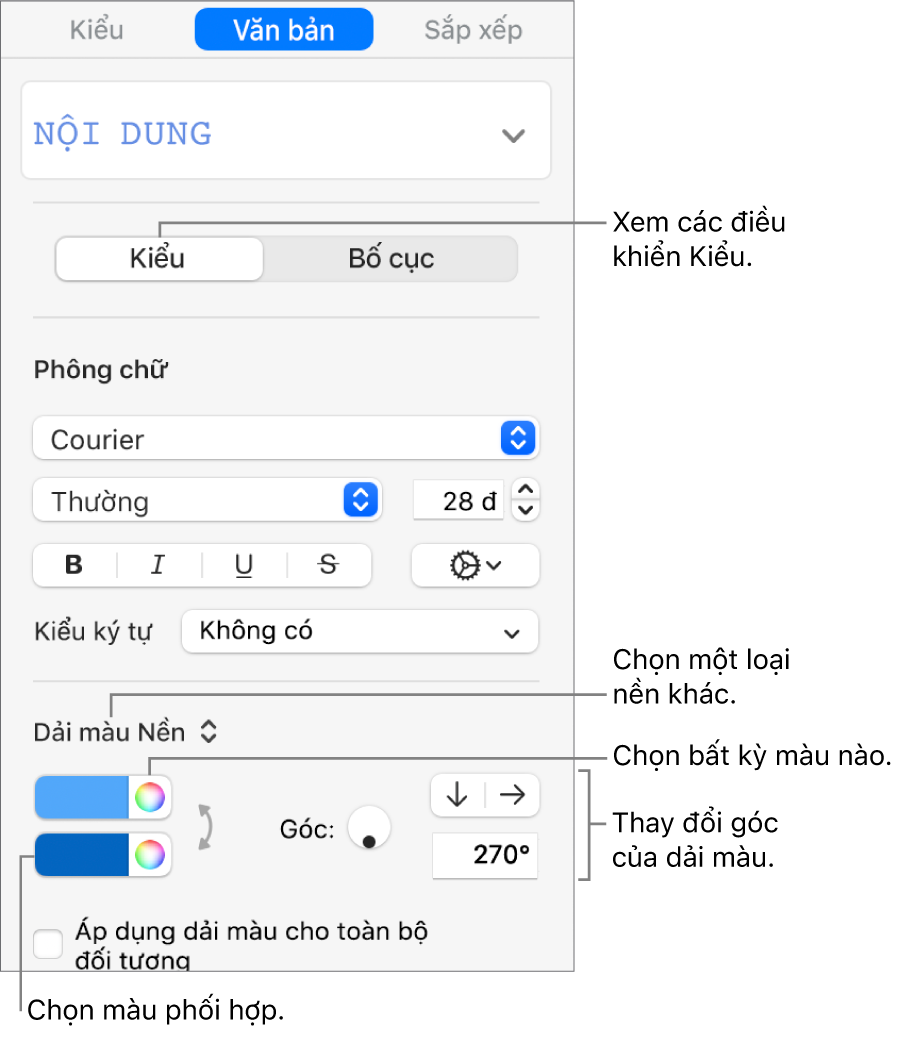907x1037 pixels.
Task: Open advanced options gear menu
Action: point(475,565)
